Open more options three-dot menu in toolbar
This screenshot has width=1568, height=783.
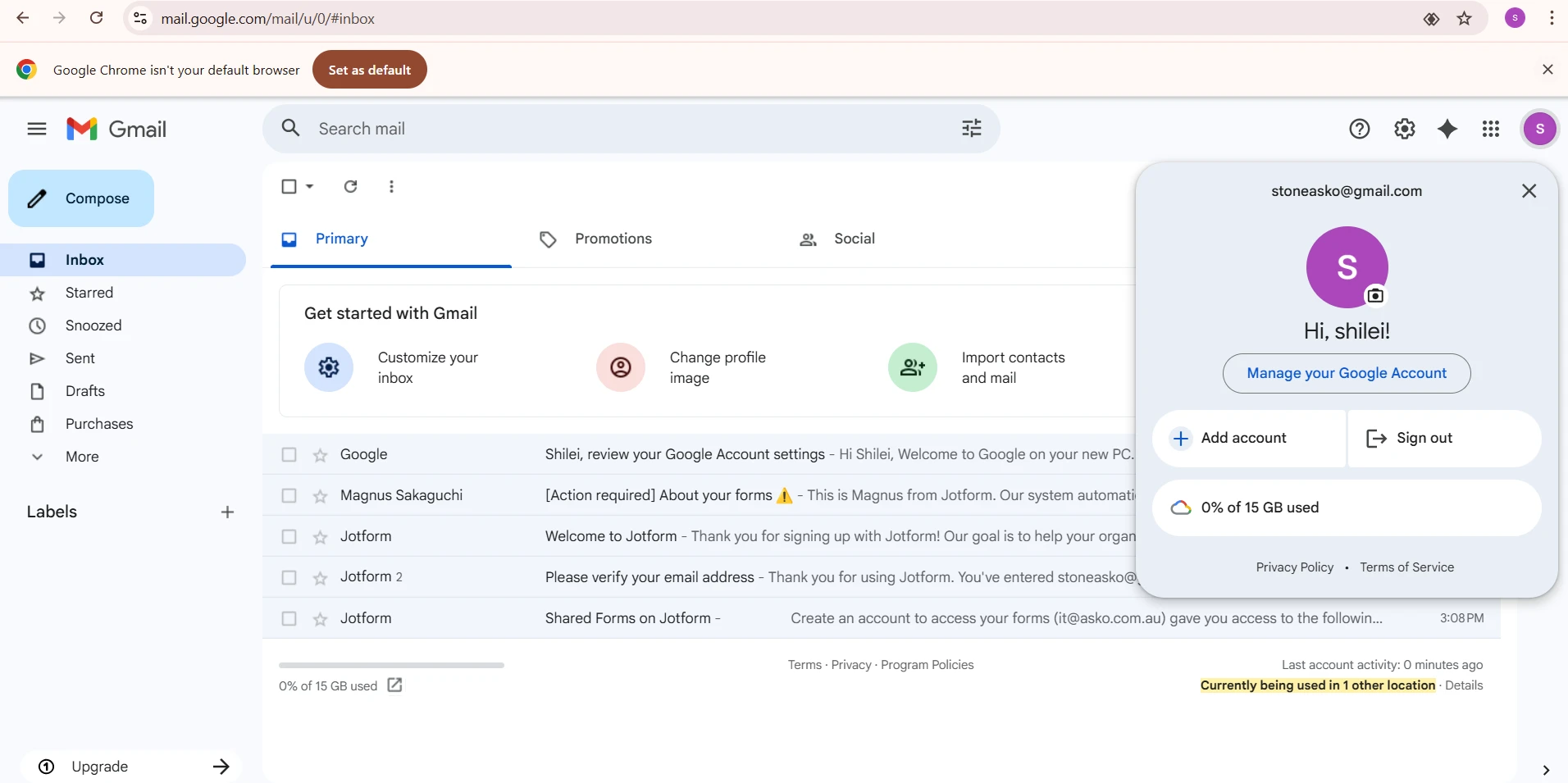391,186
